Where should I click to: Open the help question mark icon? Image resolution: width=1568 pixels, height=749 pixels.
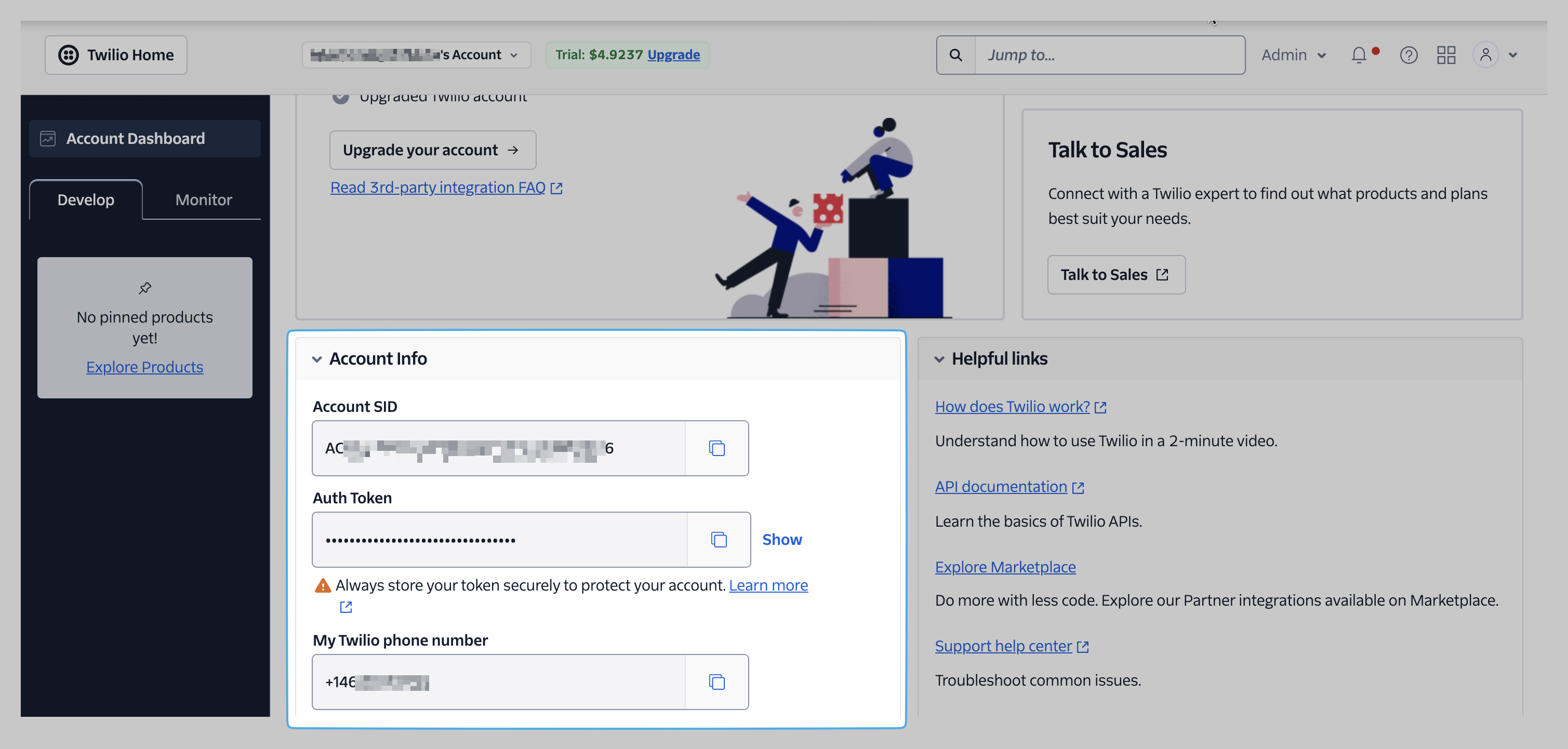(x=1408, y=56)
